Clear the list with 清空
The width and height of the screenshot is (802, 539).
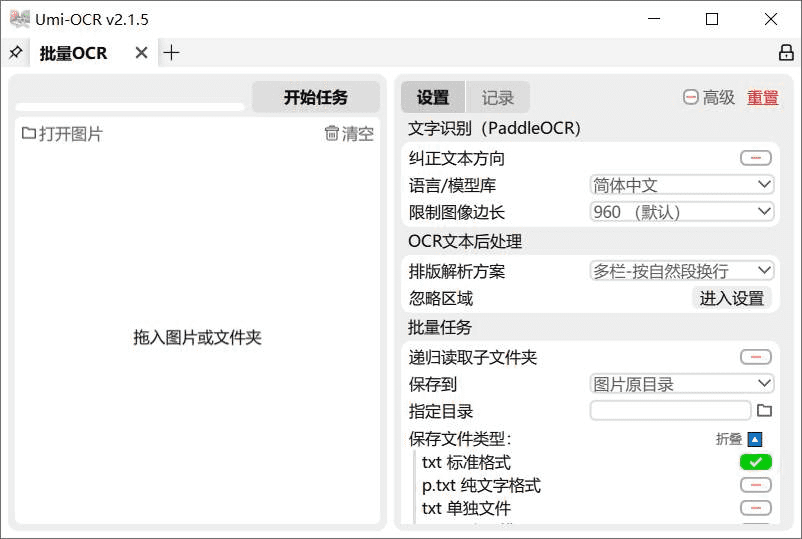(349, 134)
